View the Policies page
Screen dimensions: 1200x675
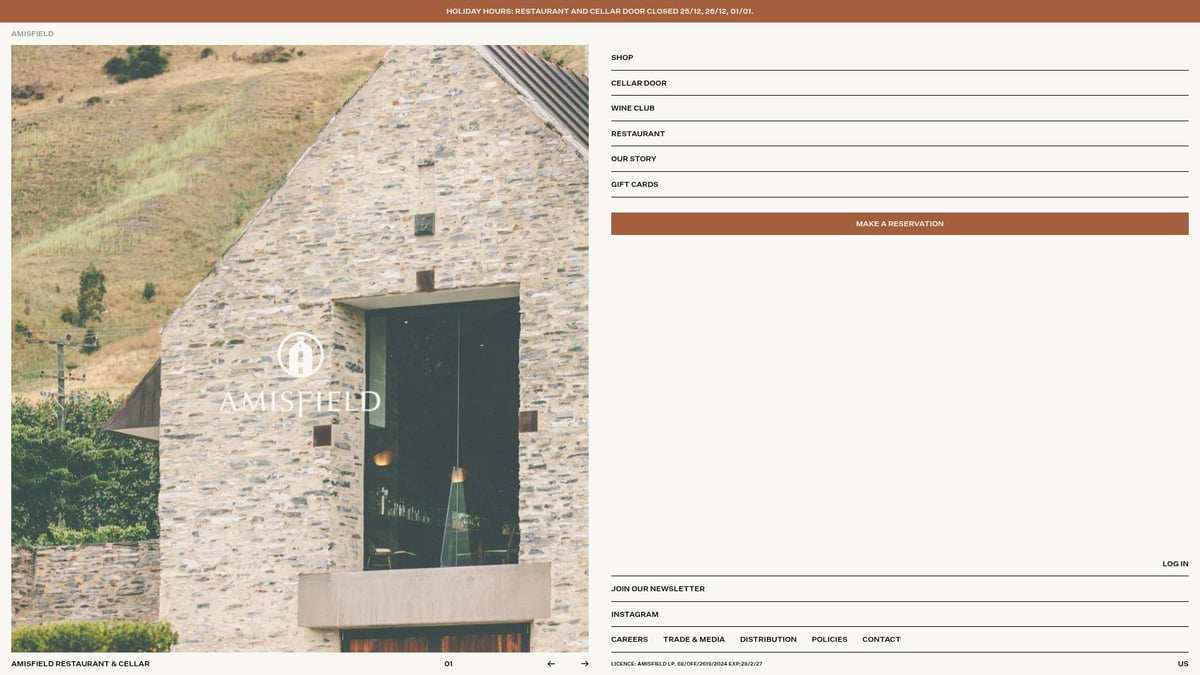coord(829,640)
